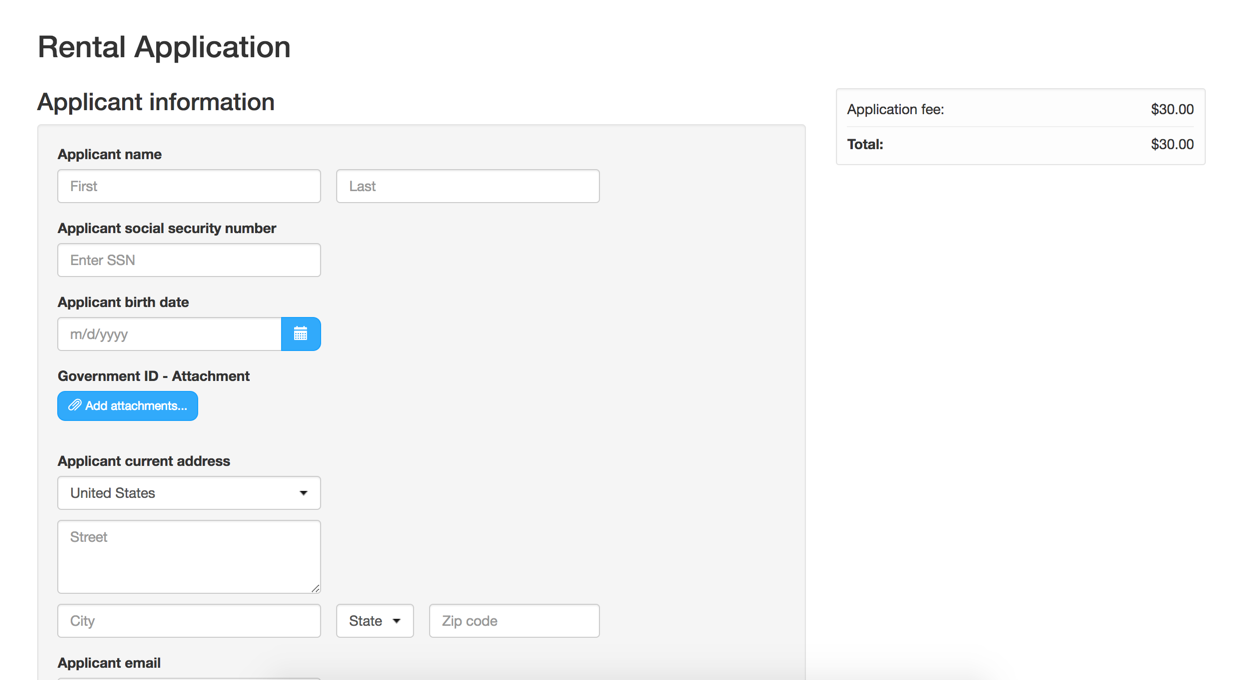Click the Add attachments button
The height and width of the screenshot is (680, 1256).
click(127, 406)
